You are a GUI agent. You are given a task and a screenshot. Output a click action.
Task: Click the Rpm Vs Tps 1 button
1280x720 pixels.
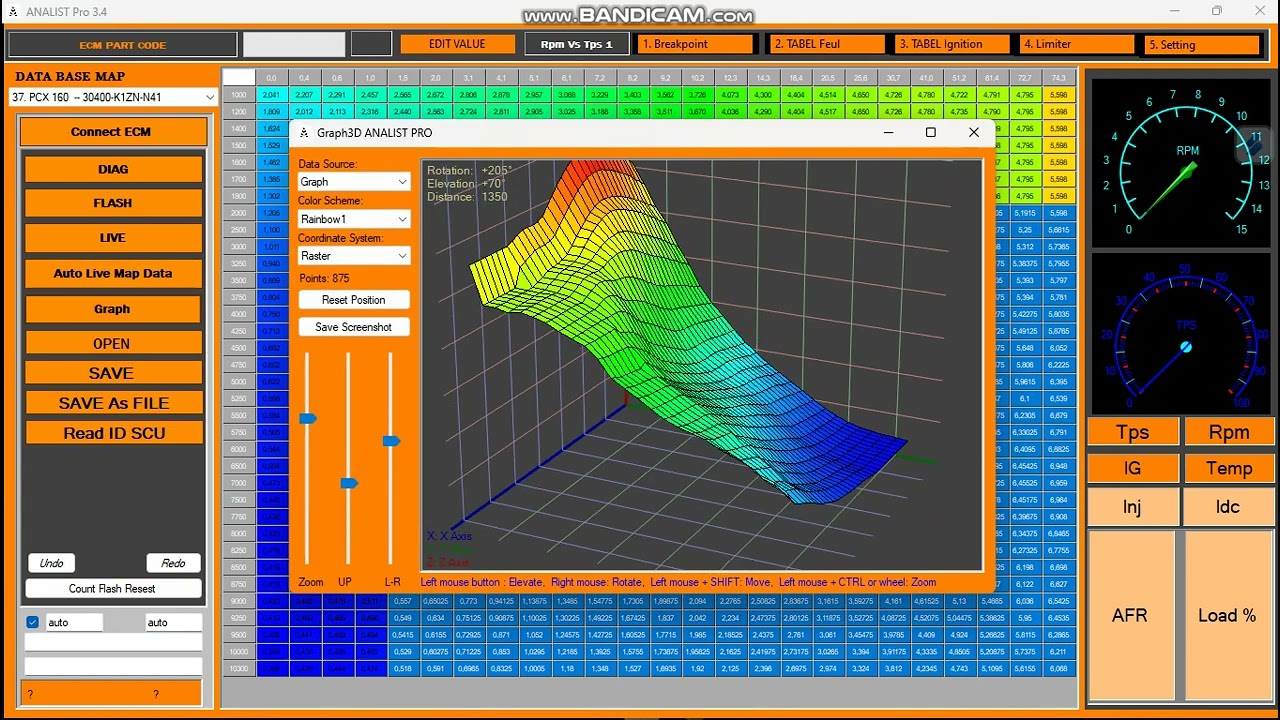tap(576, 44)
